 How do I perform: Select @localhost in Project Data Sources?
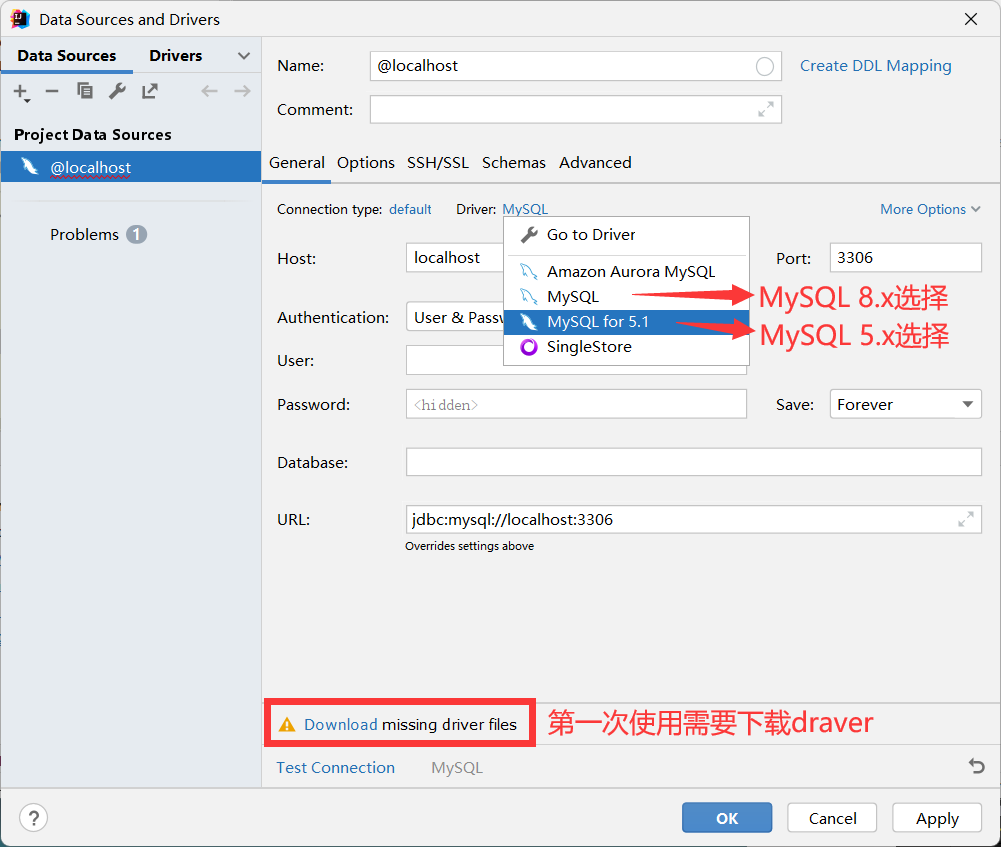pyautogui.click(x=130, y=167)
